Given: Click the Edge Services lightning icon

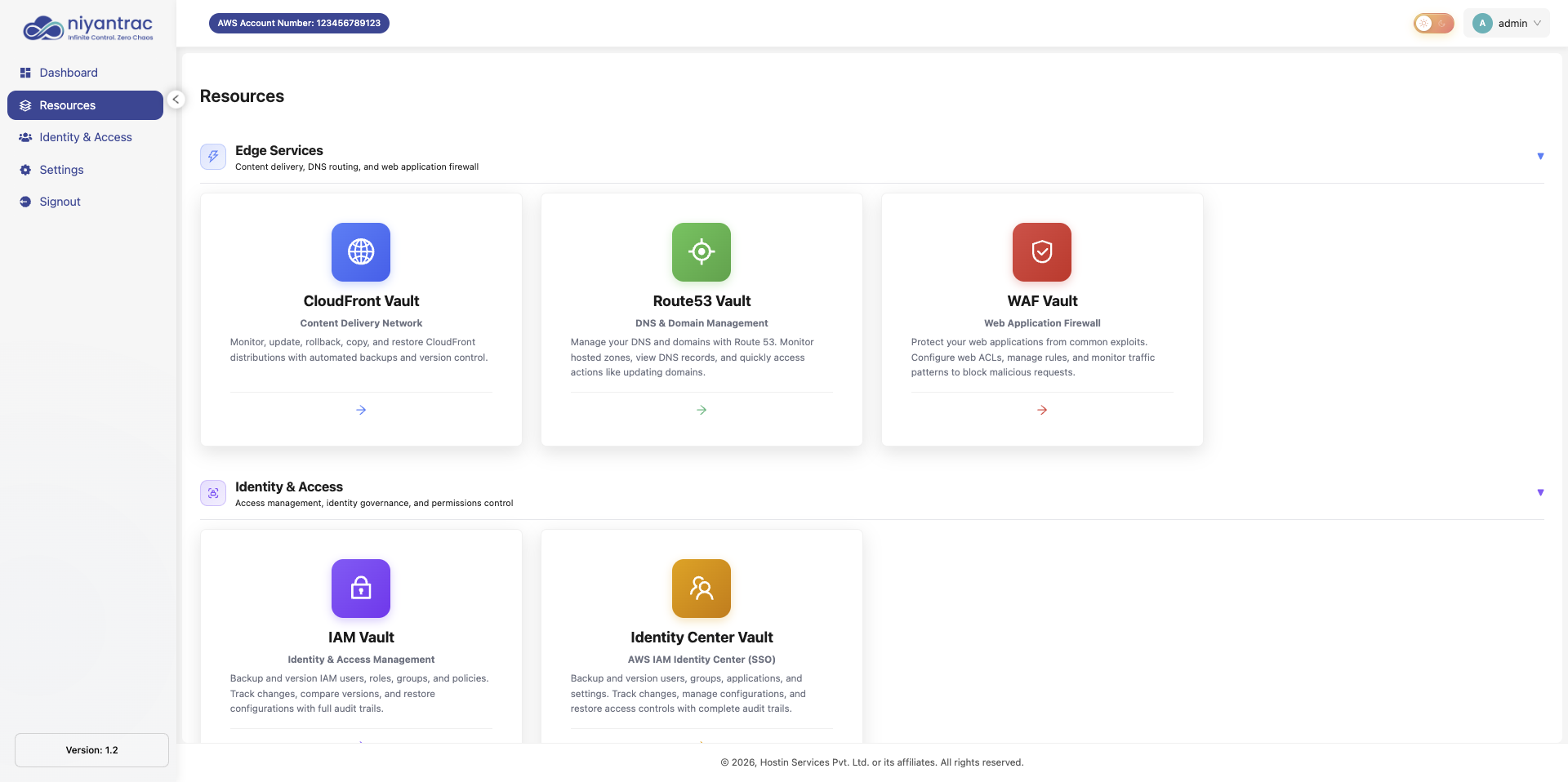Looking at the screenshot, I should point(213,156).
